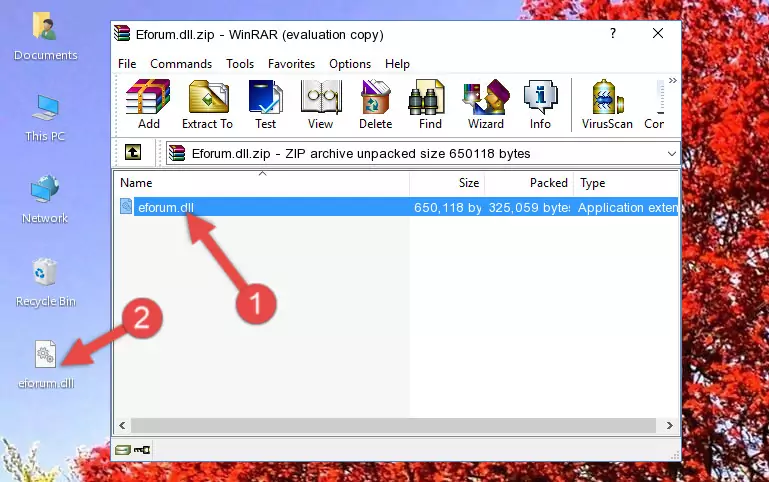Viewport: 769px width, 482px height.
Task: Sort by Type column header
Action: point(626,183)
